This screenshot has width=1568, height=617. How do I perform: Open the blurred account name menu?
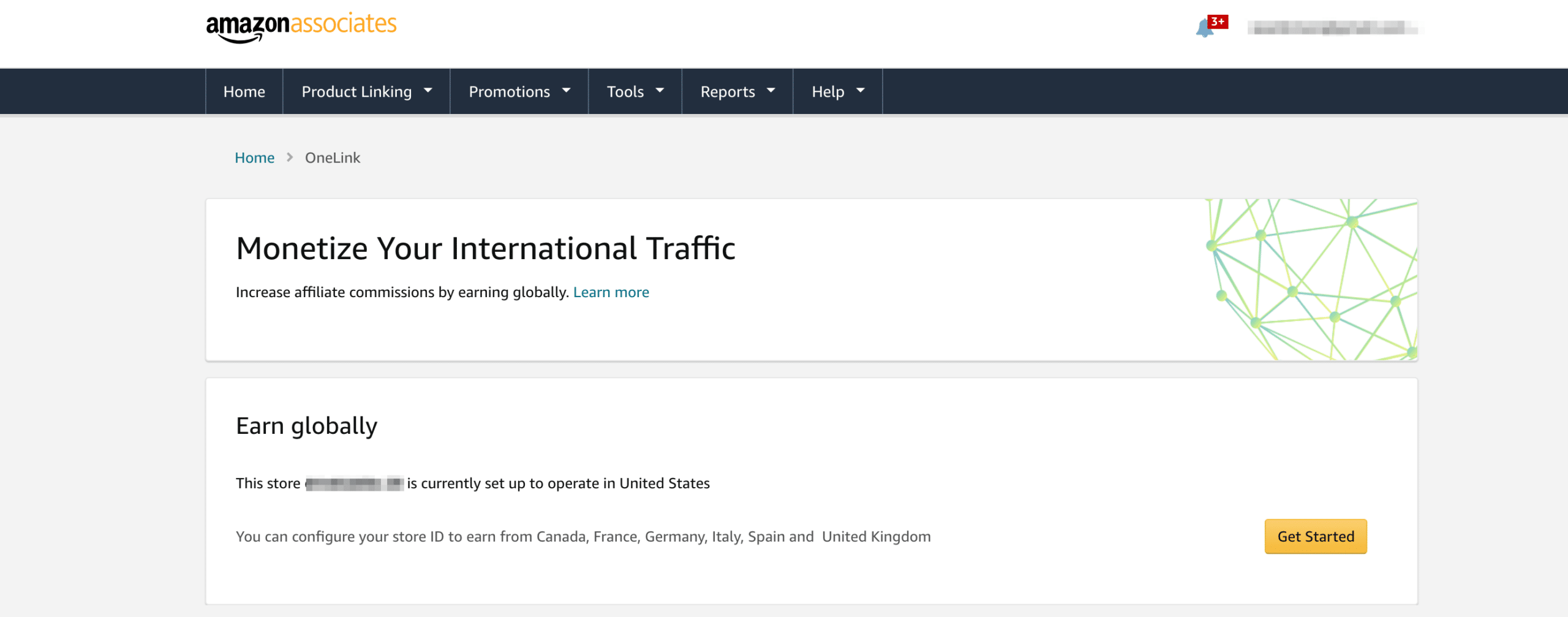click(x=1332, y=28)
